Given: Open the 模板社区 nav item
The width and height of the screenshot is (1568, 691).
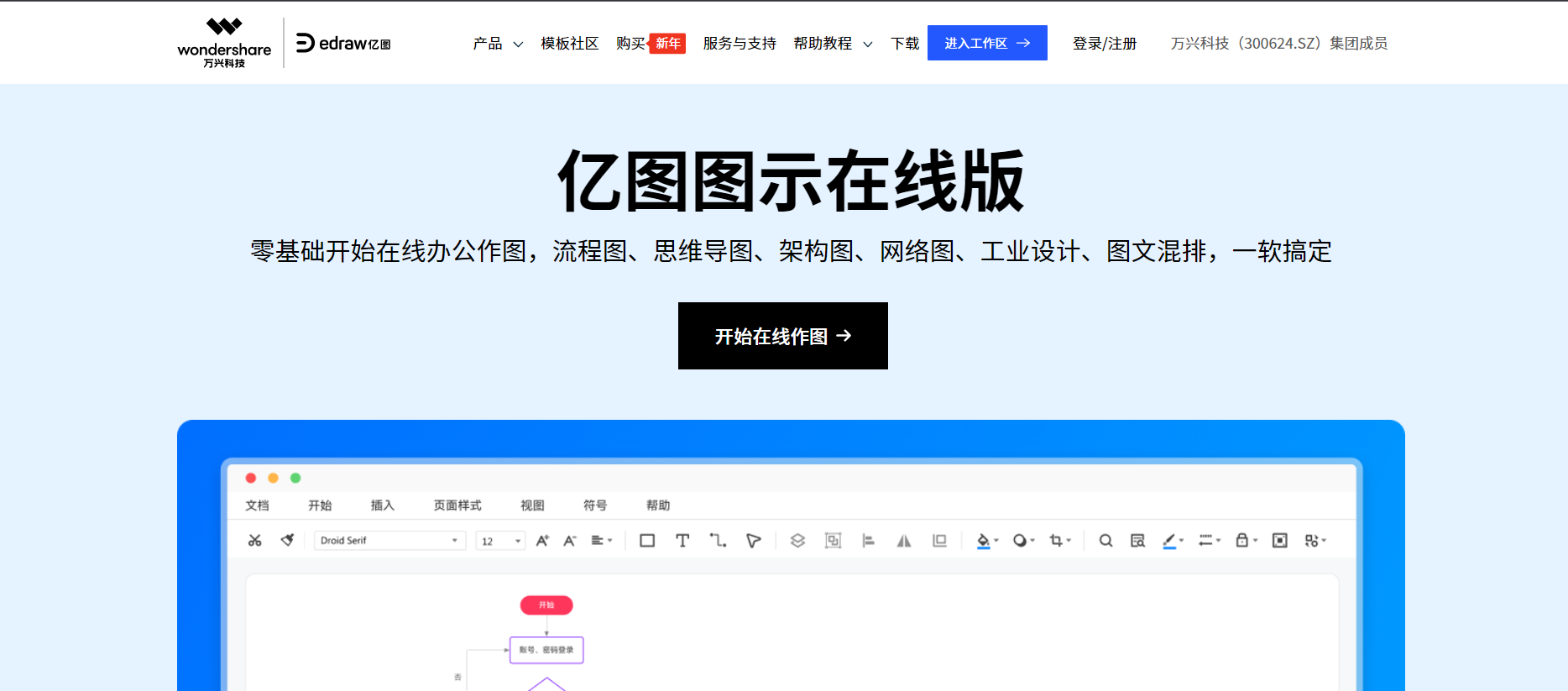Looking at the screenshot, I should click(569, 44).
